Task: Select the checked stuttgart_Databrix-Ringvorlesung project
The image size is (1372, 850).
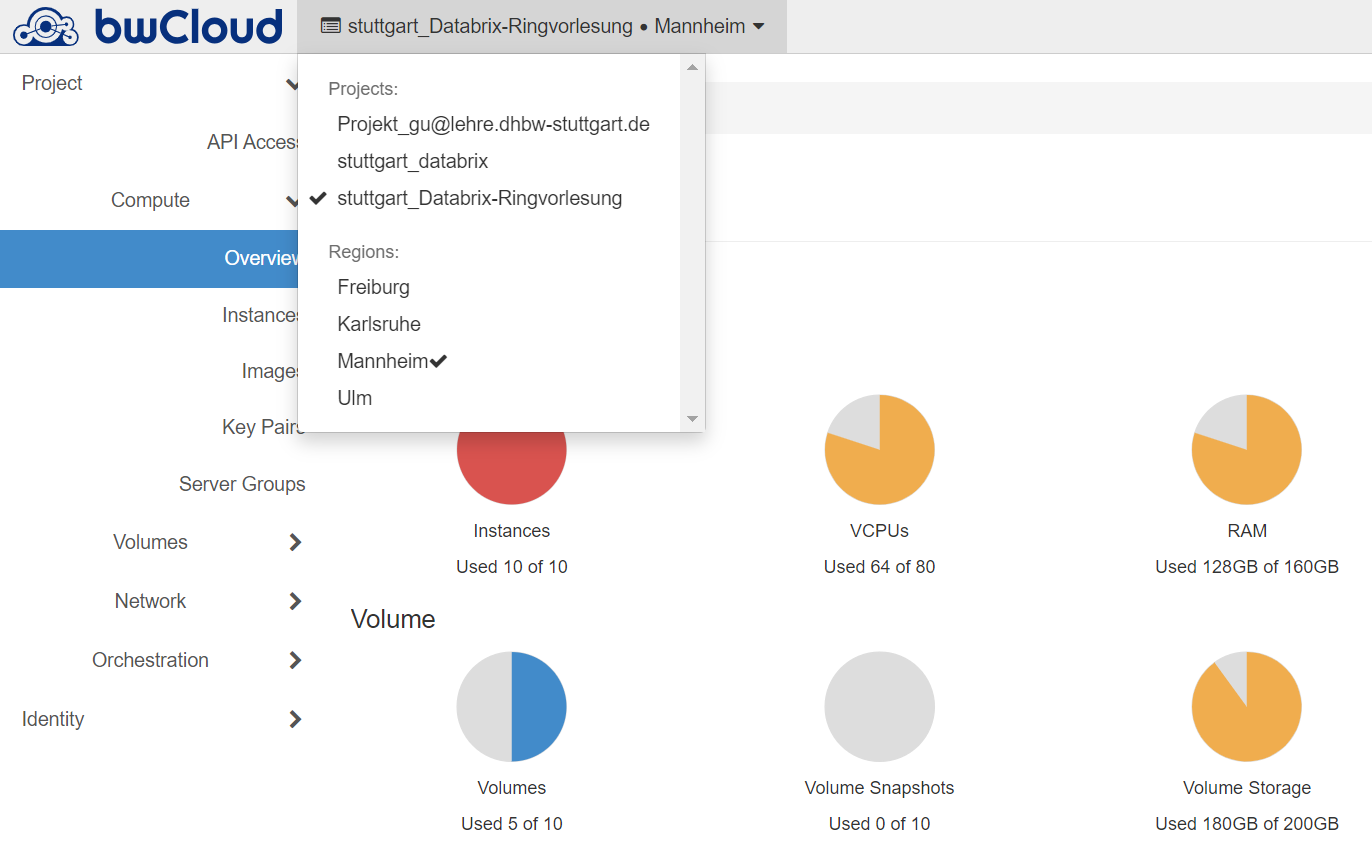Action: coord(479,198)
